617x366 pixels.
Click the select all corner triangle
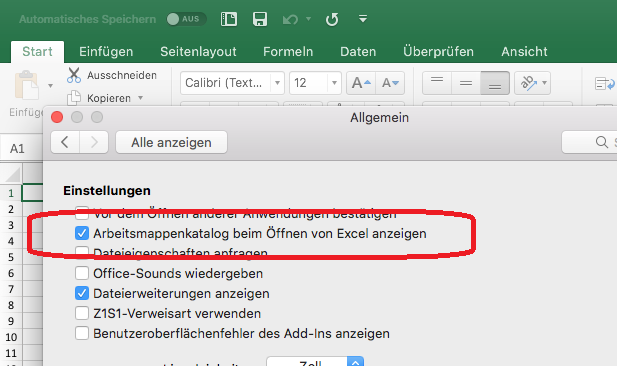12,175
